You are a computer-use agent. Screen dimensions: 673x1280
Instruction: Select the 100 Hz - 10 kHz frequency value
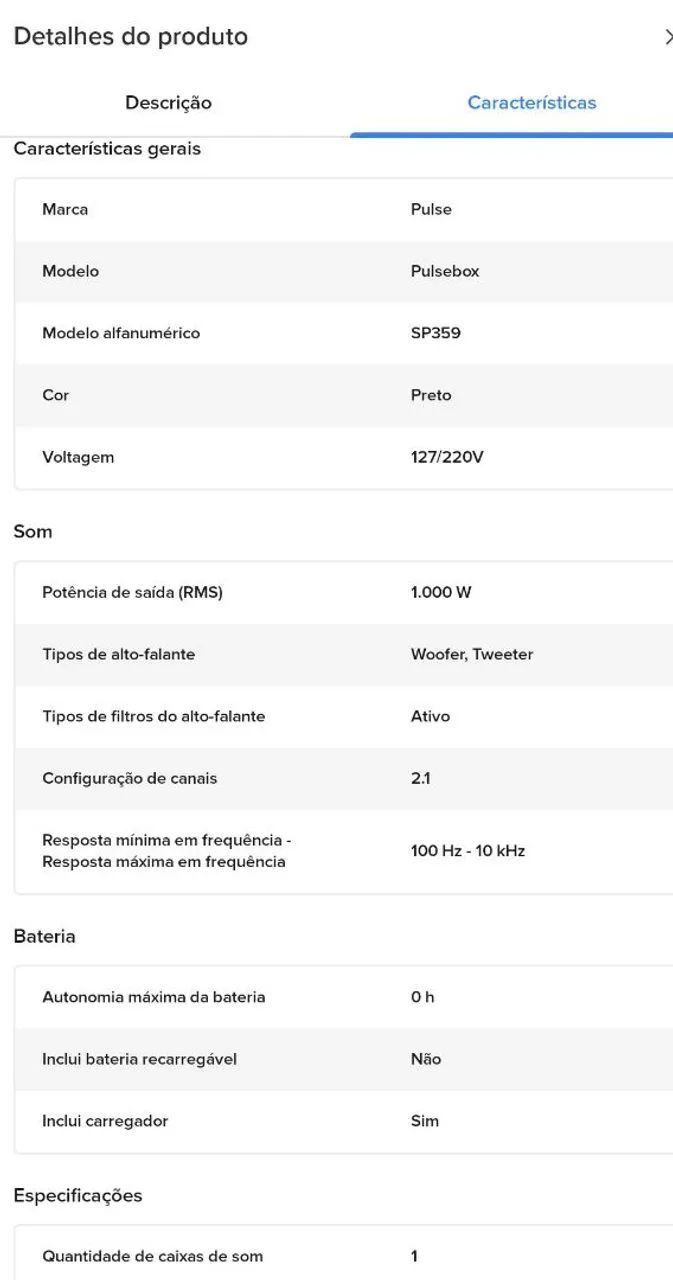pyautogui.click(x=468, y=851)
